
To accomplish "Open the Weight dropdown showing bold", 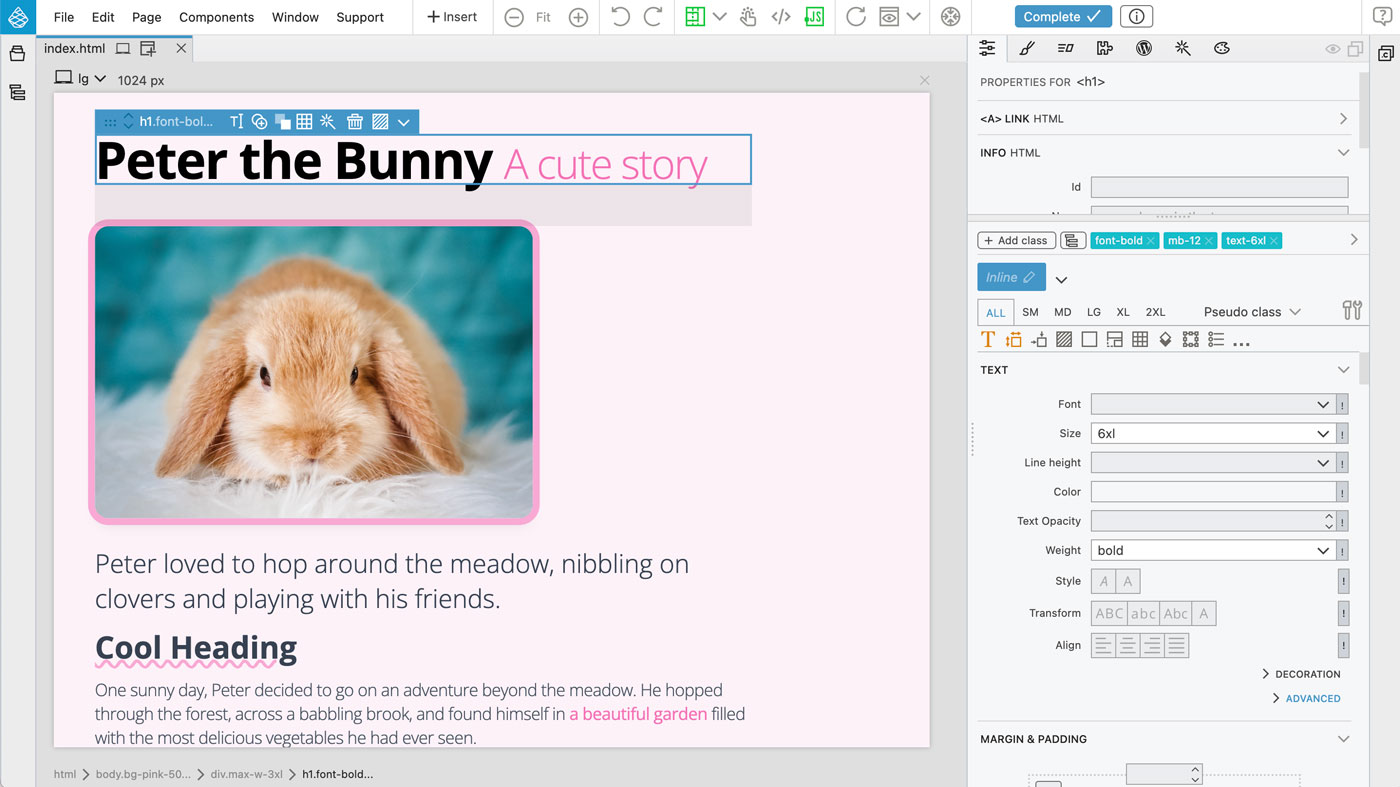I will pyautogui.click(x=1214, y=551).
